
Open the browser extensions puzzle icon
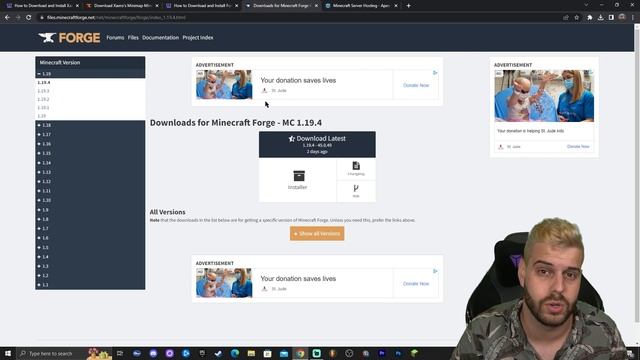[590, 18]
